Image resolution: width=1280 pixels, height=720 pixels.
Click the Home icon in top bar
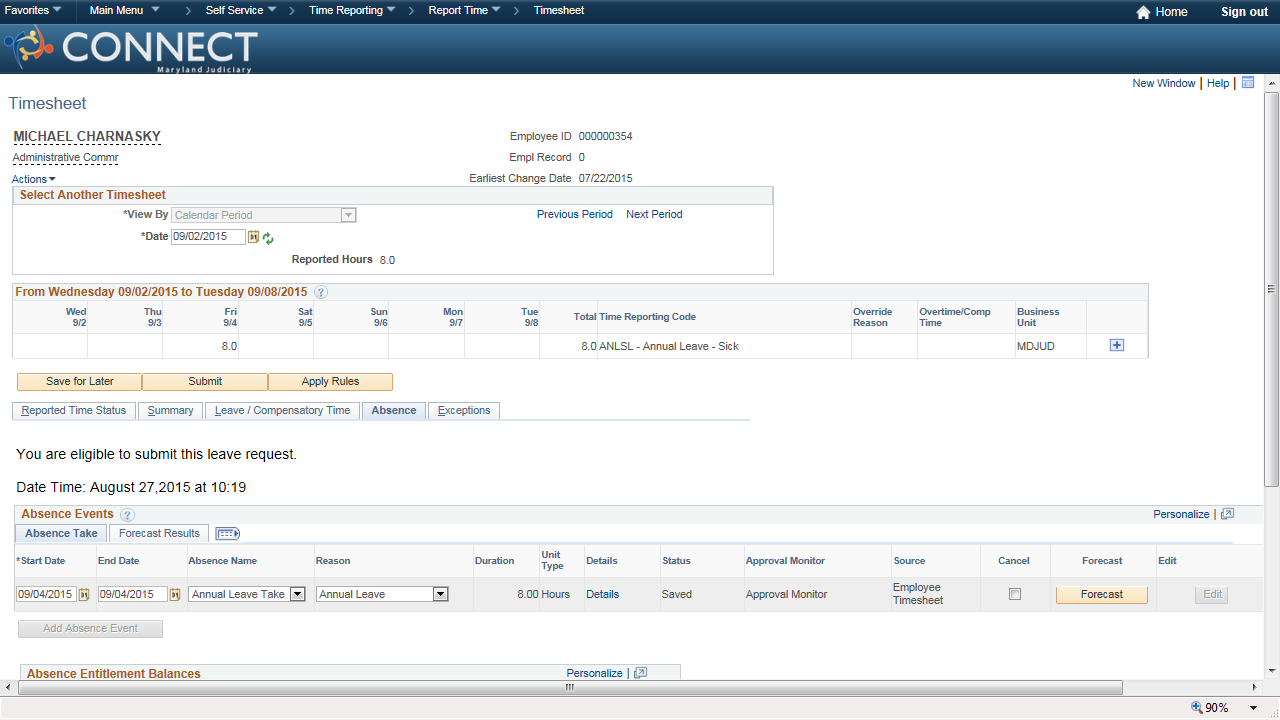(1143, 12)
